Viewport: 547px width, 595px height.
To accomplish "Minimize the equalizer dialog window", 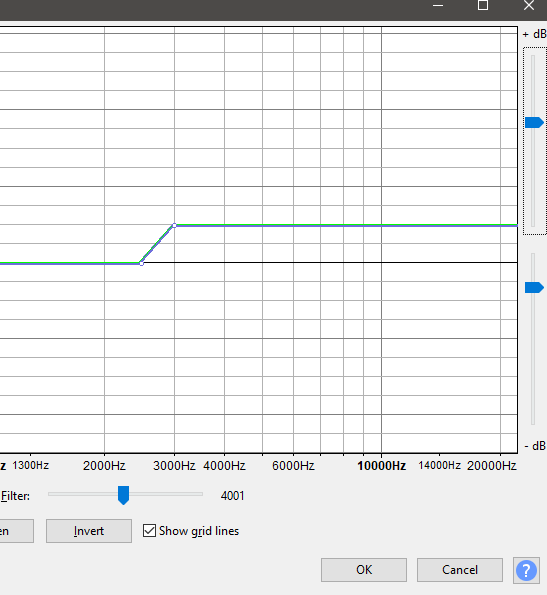I will tap(438, 6).
